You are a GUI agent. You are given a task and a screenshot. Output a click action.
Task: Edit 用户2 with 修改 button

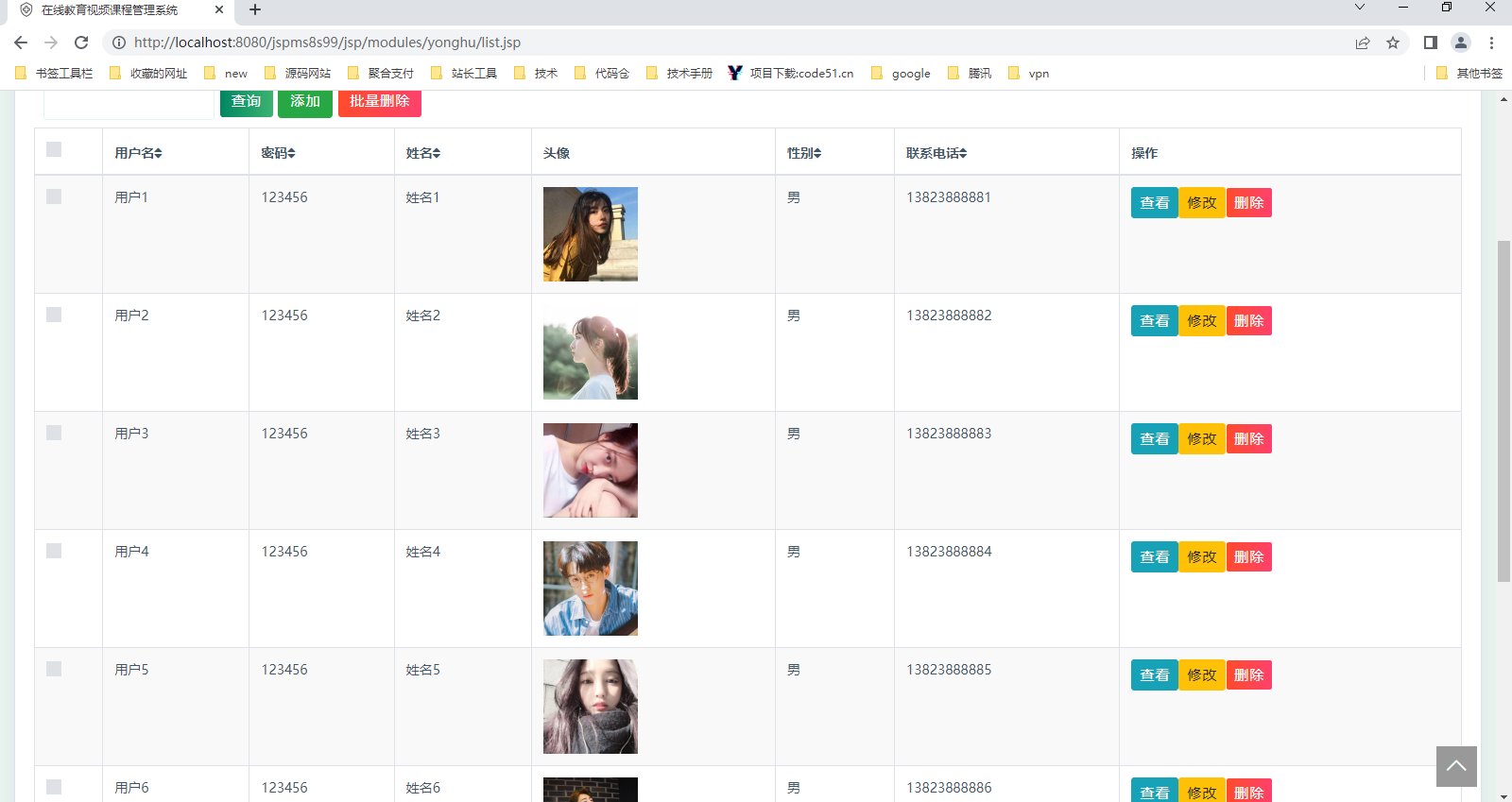[1202, 321]
